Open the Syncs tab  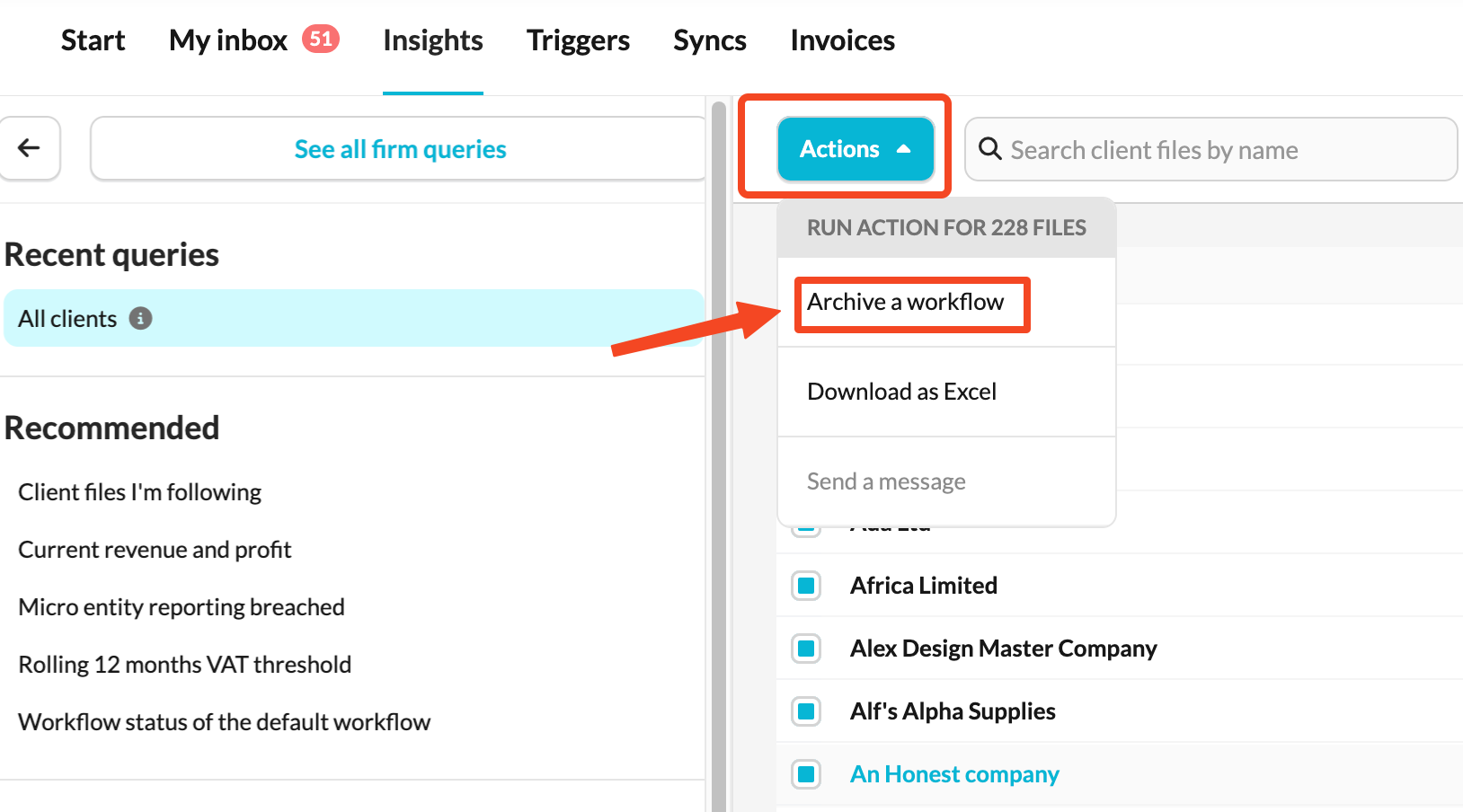(709, 40)
